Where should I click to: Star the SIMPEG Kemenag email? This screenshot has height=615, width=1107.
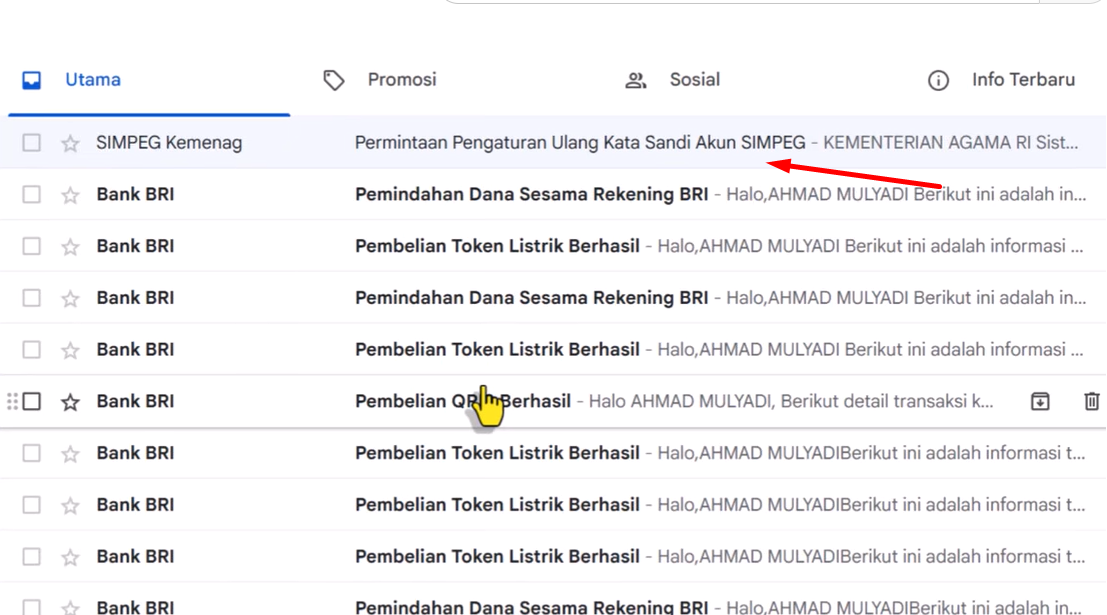70,143
